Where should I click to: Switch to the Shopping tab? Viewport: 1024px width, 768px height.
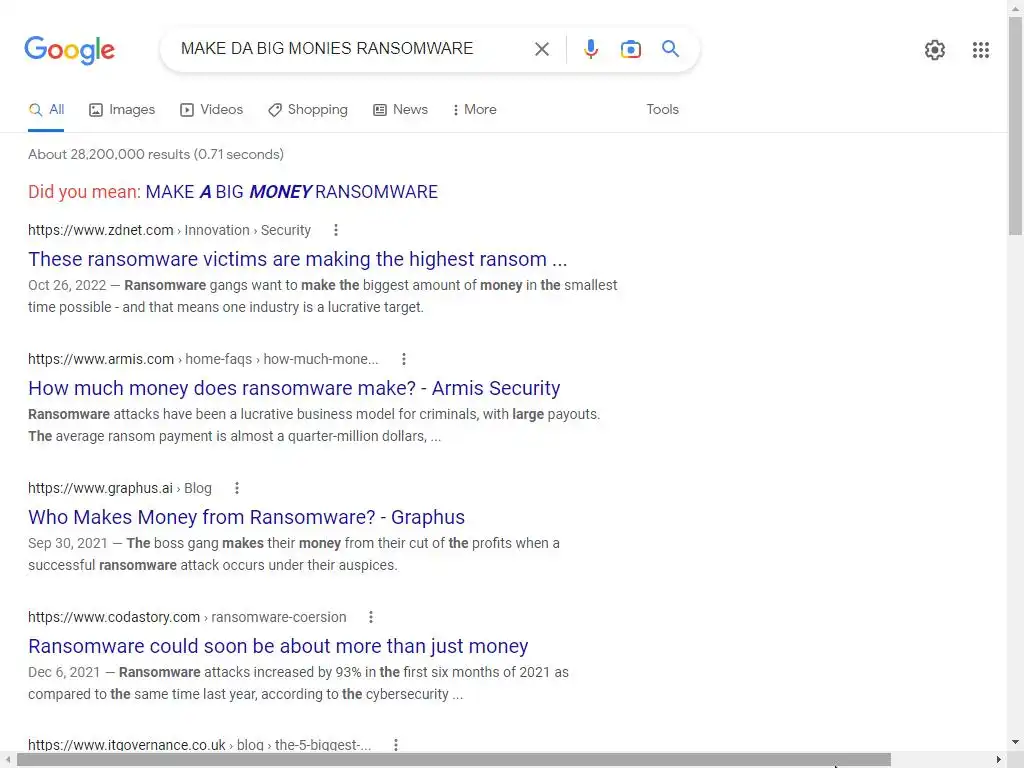point(308,110)
